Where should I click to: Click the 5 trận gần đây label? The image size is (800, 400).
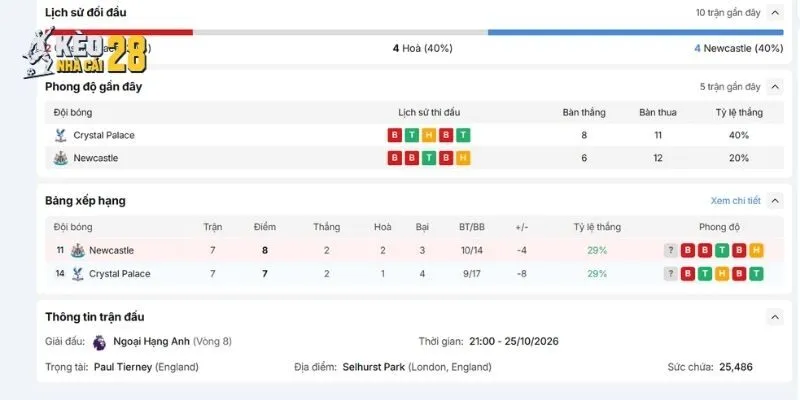point(730,87)
